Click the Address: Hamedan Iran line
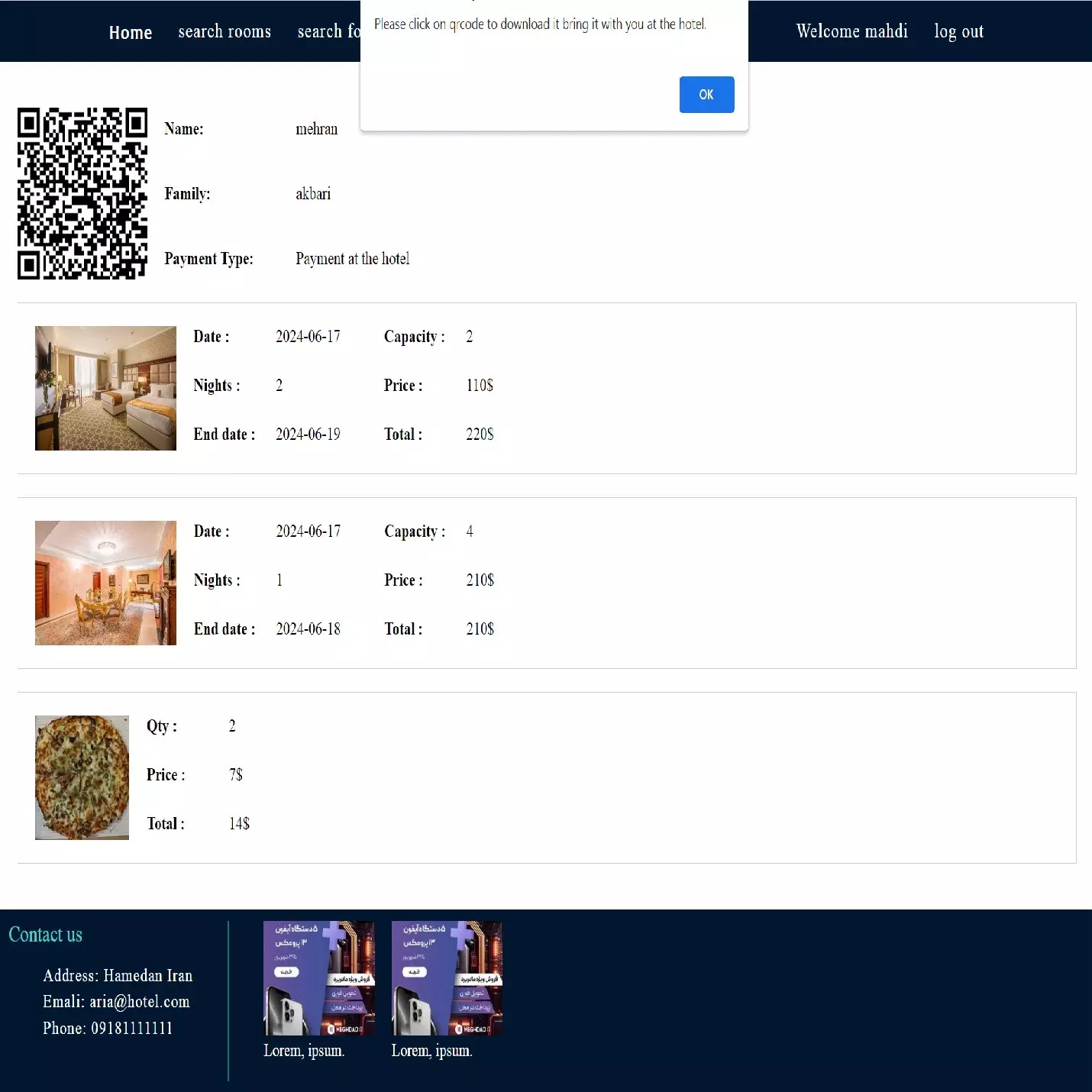The image size is (1092, 1092). pyautogui.click(x=118, y=976)
